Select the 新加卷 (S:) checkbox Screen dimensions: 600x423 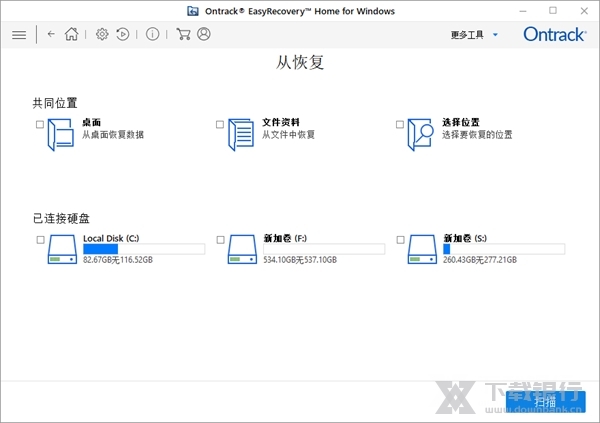pyautogui.click(x=400, y=240)
